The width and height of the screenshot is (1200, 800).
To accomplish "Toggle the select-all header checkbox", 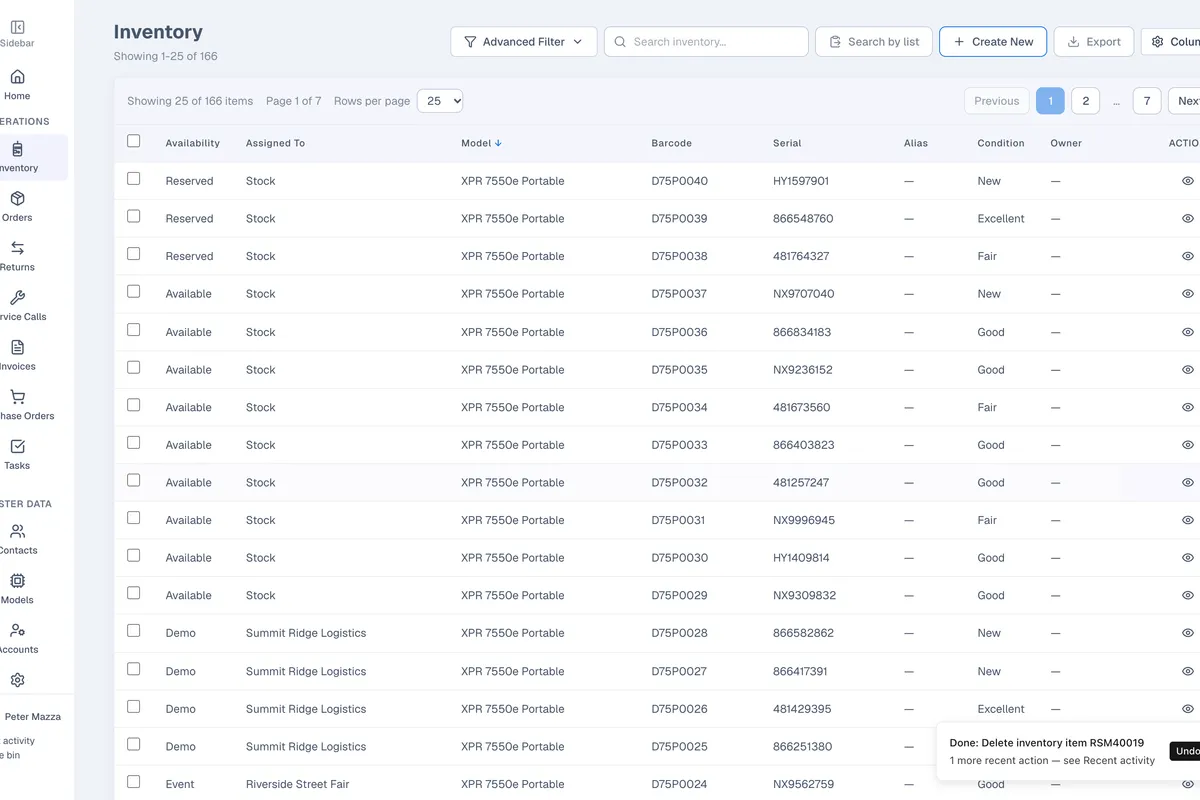I will coord(134,141).
